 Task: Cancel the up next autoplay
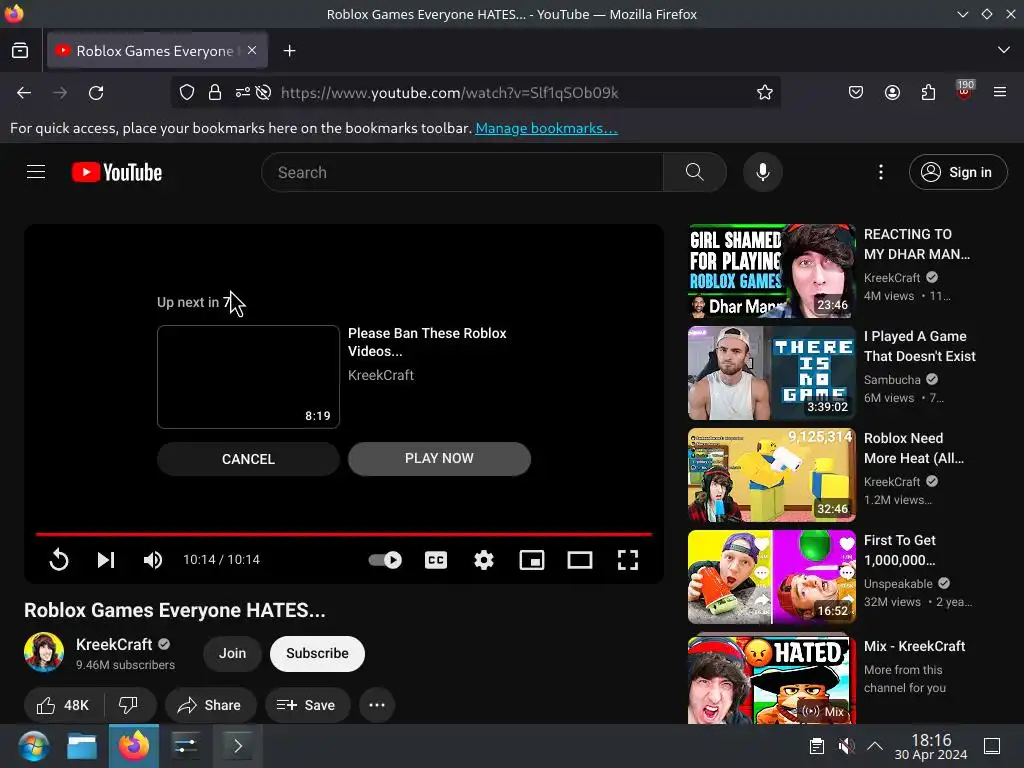pyautogui.click(x=248, y=459)
